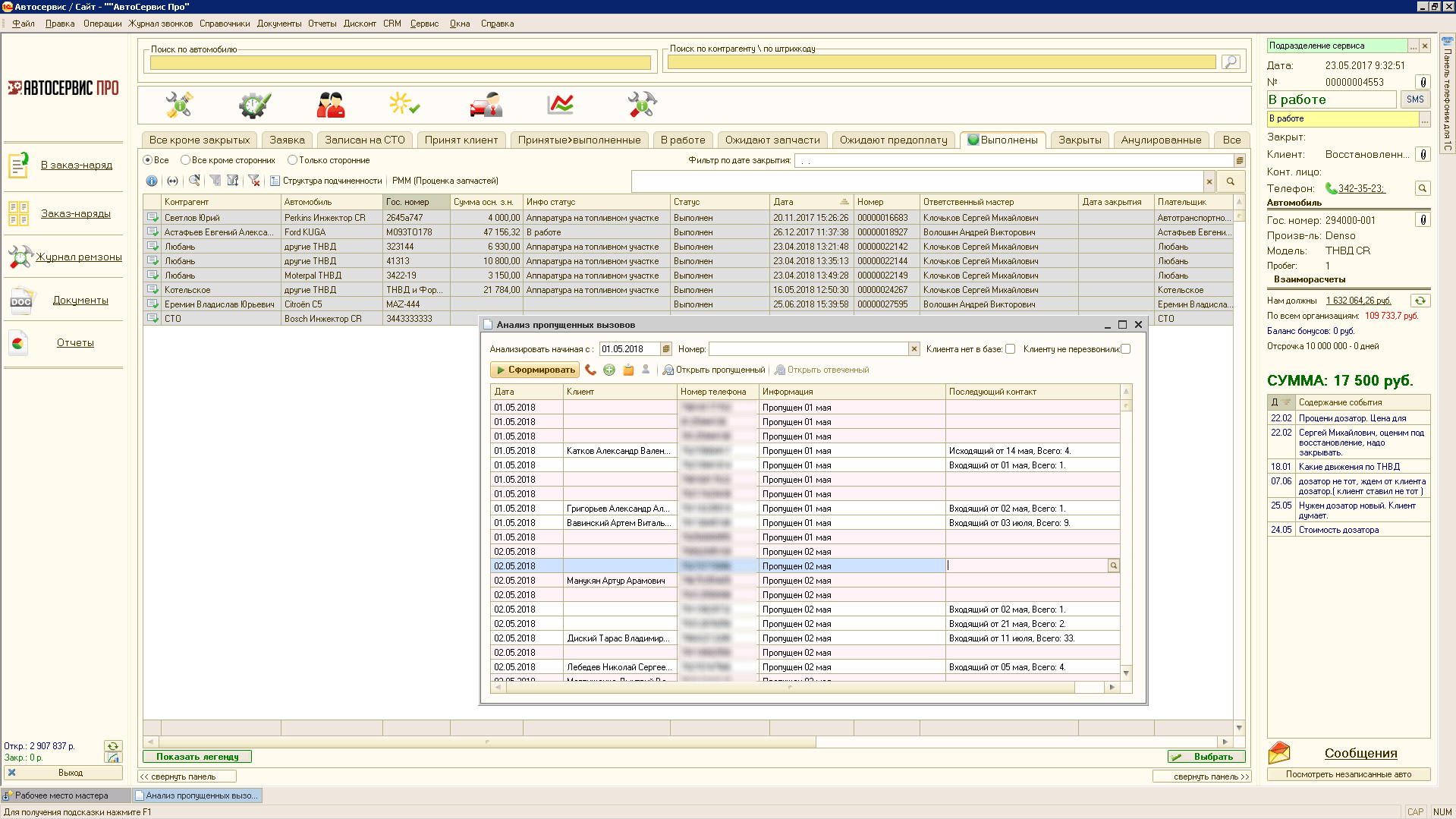1456x819 pixels.
Task: Click the red phone icon in missed calls window
Action: [x=590, y=370]
